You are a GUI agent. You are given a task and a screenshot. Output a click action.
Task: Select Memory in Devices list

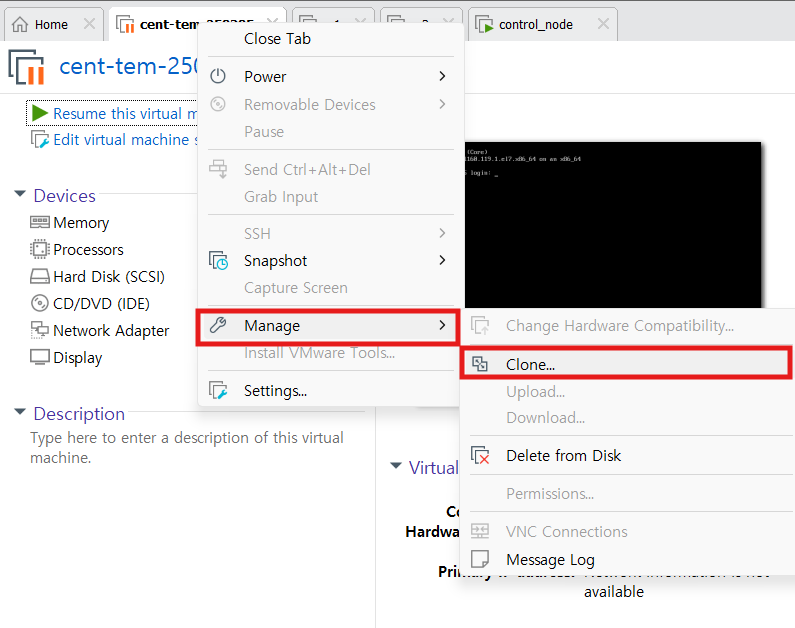tap(81, 223)
